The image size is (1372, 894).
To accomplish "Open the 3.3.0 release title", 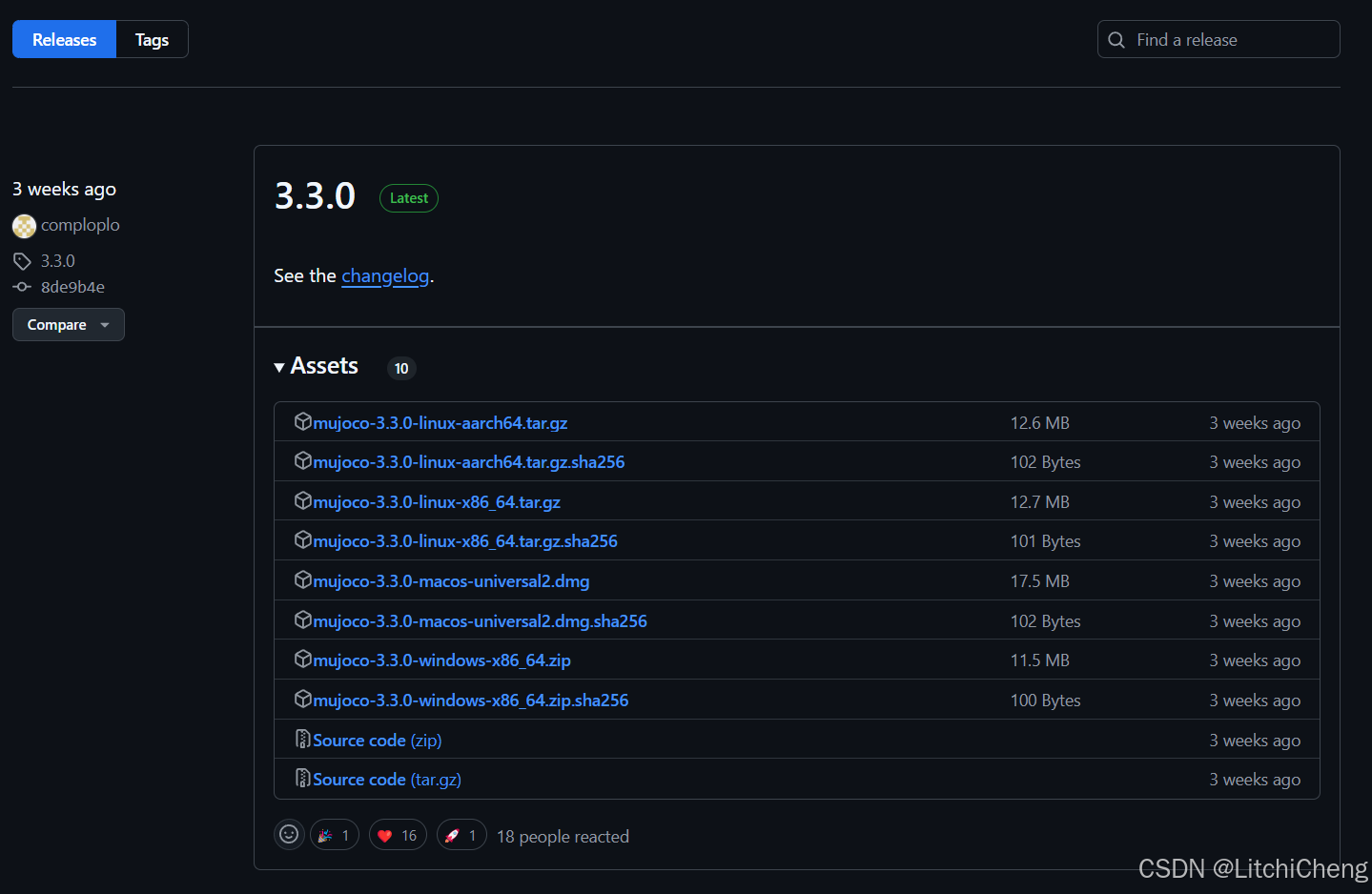I will pos(315,196).
